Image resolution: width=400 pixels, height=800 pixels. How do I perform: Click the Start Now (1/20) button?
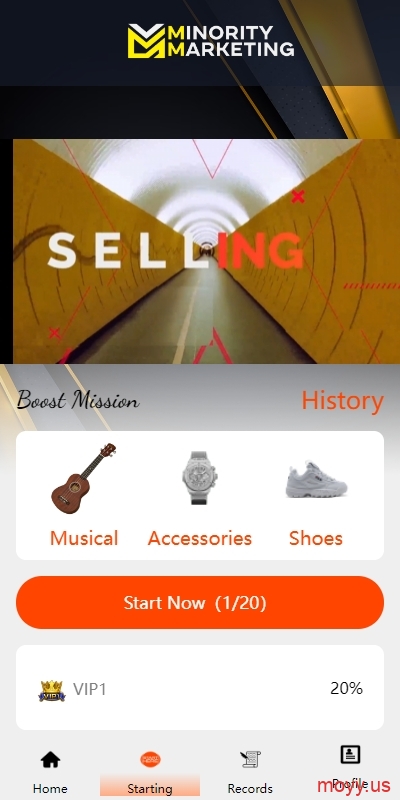(200, 603)
